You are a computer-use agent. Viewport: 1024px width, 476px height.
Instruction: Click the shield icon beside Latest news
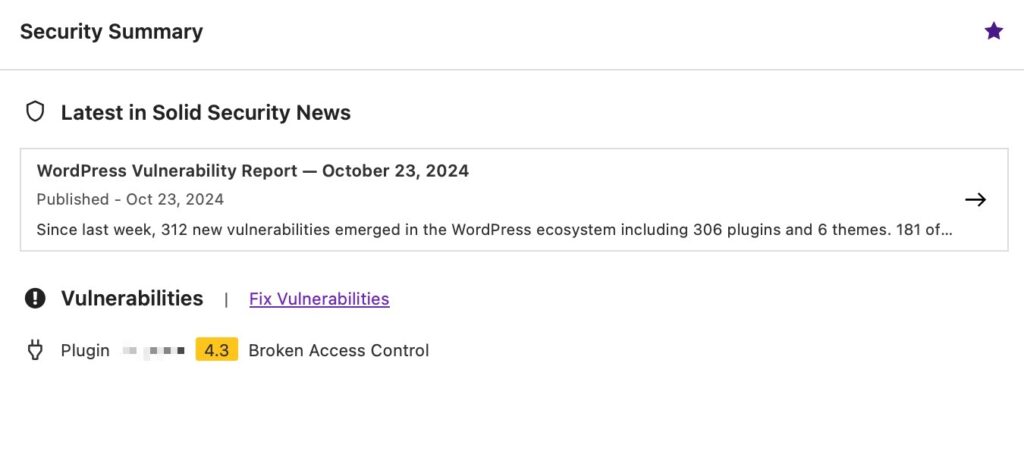pyautogui.click(x=35, y=112)
